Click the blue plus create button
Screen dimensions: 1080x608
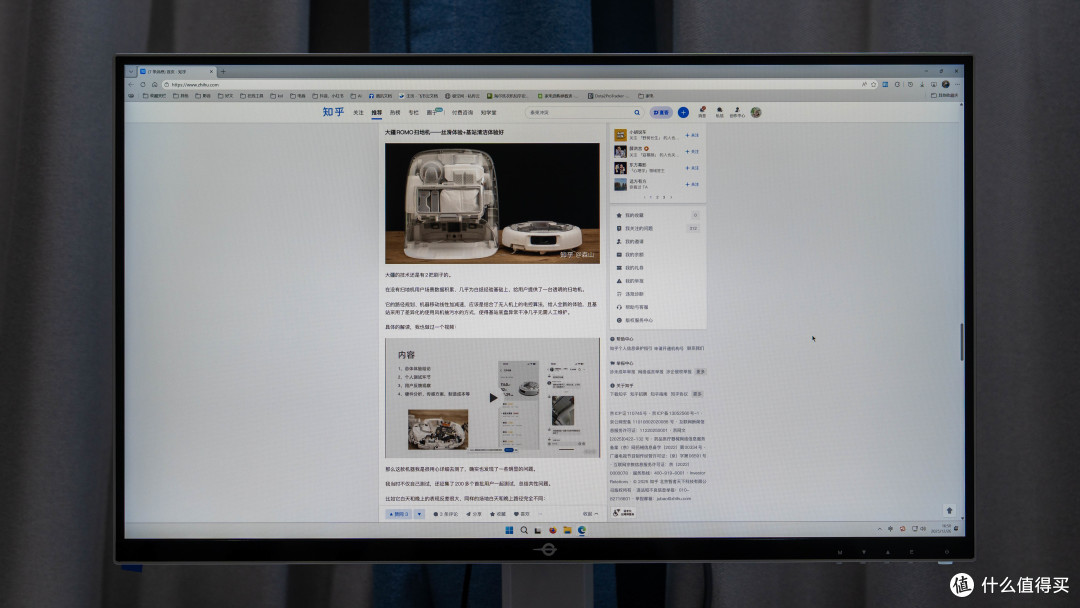pyautogui.click(x=683, y=112)
